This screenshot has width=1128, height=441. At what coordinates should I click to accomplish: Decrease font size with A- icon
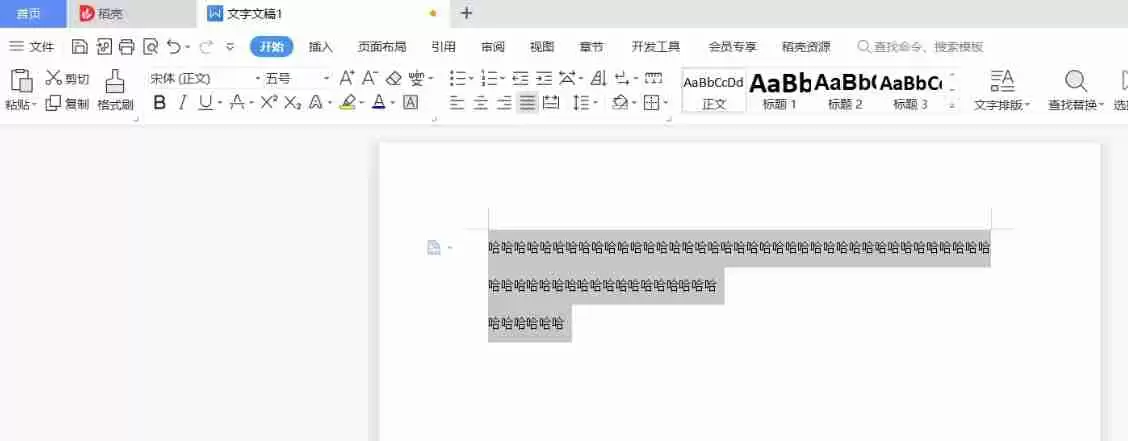pyautogui.click(x=370, y=78)
